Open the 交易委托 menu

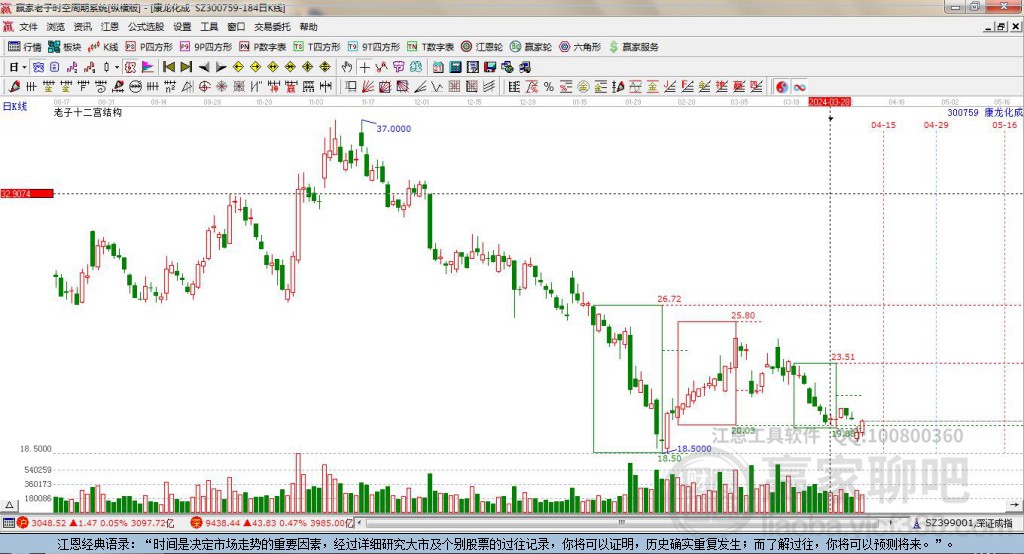pos(272,27)
